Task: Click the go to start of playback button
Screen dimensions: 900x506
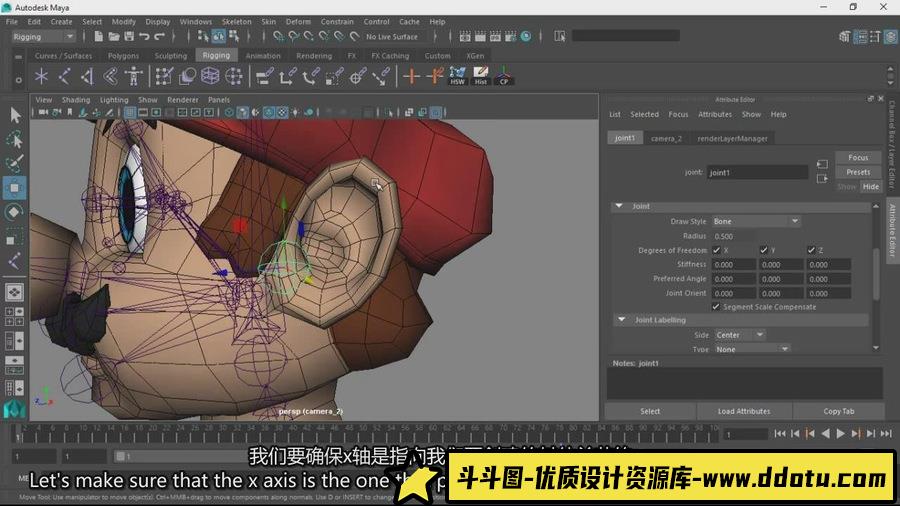Action: (780, 434)
